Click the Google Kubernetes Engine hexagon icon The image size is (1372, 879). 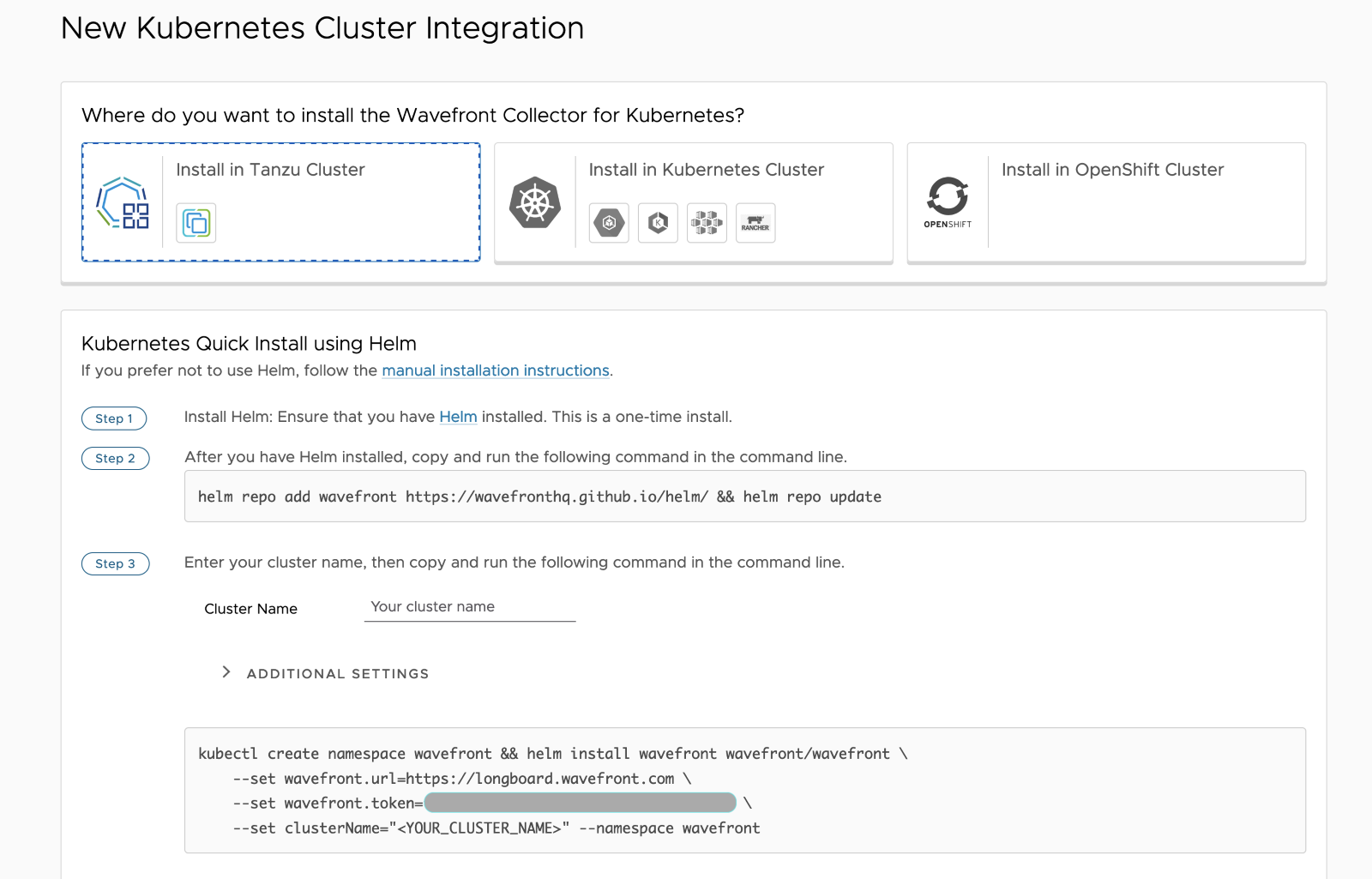pos(609,223)
